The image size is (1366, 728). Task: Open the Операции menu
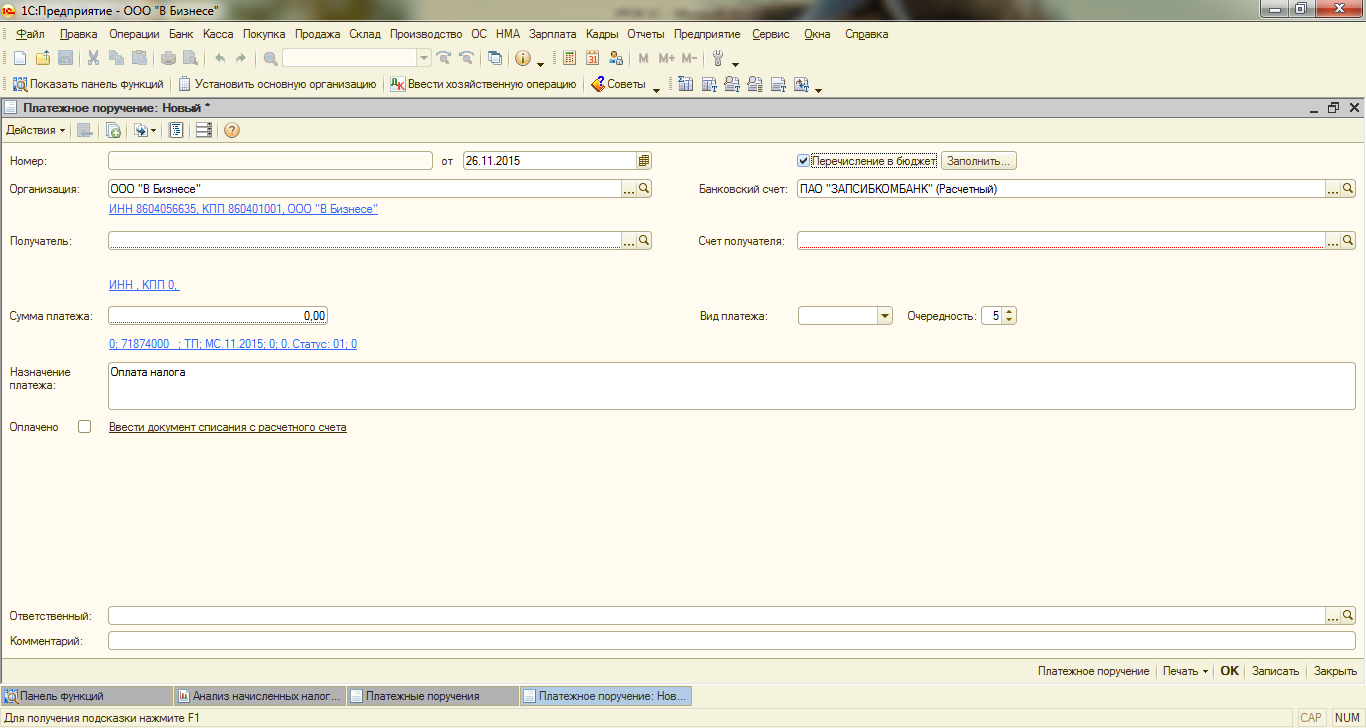(134, 34)
